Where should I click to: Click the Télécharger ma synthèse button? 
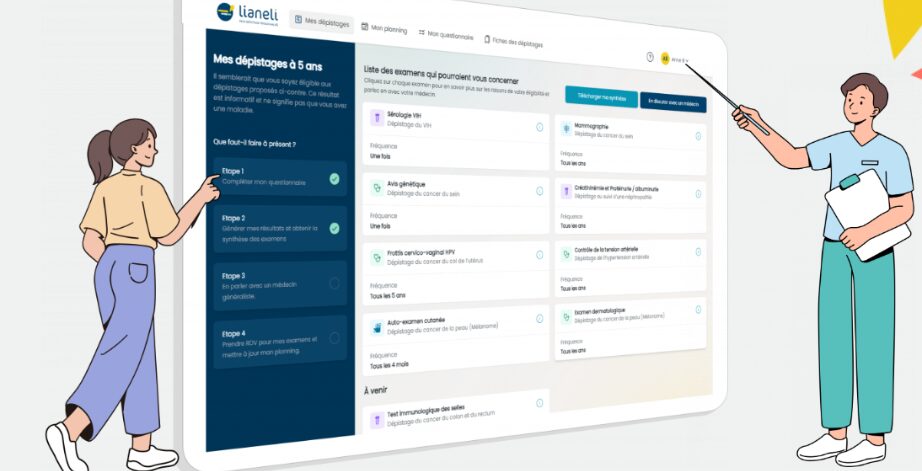[601, 97]
